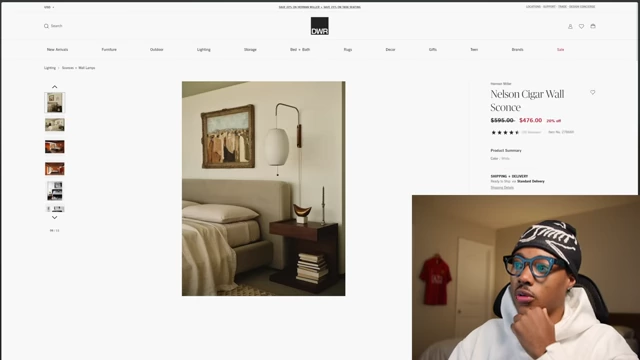Open the account profile icon
Viewport: 640px width, 360px height.
[x=570, y=27]
